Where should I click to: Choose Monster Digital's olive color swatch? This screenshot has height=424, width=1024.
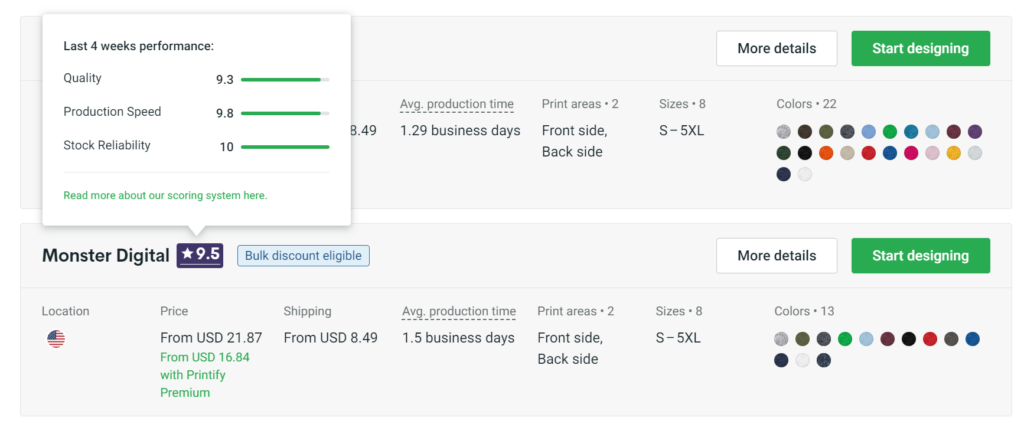[x=803, y=339]
